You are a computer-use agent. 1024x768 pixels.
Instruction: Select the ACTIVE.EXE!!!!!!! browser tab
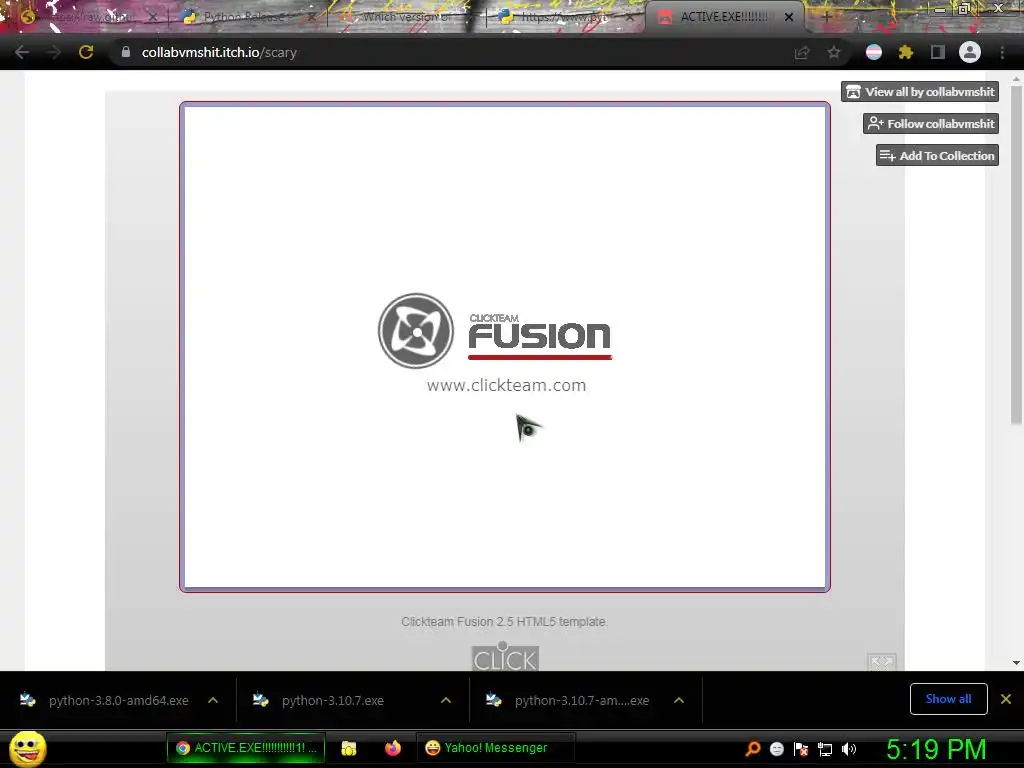724,17
